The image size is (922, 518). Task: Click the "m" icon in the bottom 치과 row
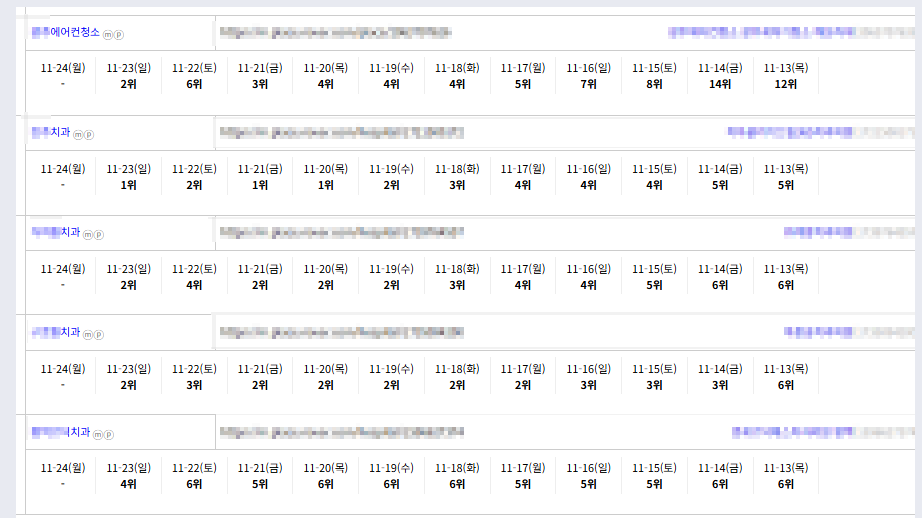pyautogui.click(x=98, y=434)
